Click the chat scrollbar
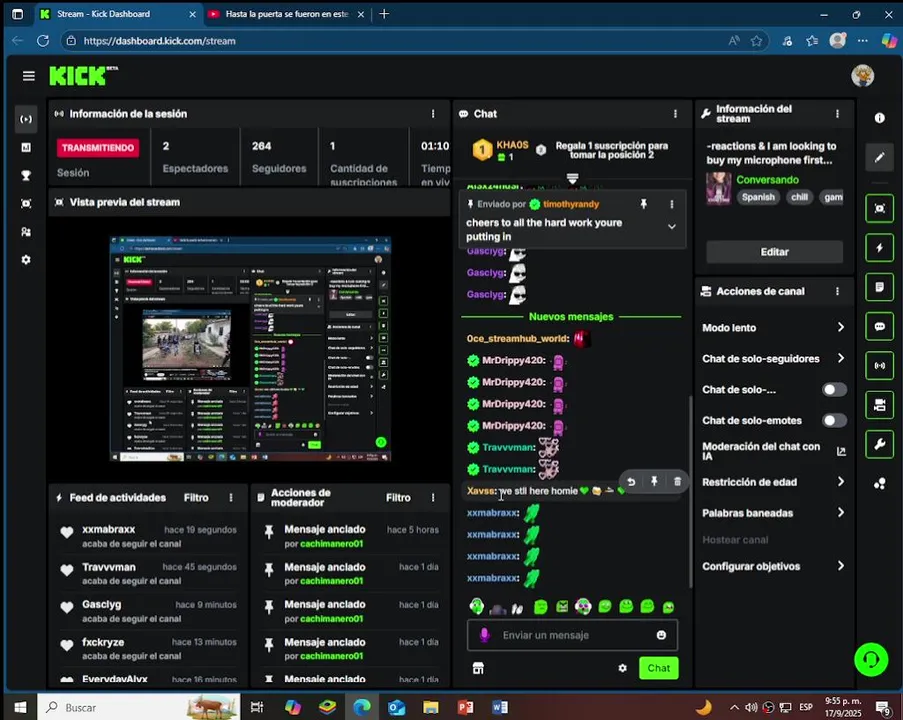 (690, 492)
